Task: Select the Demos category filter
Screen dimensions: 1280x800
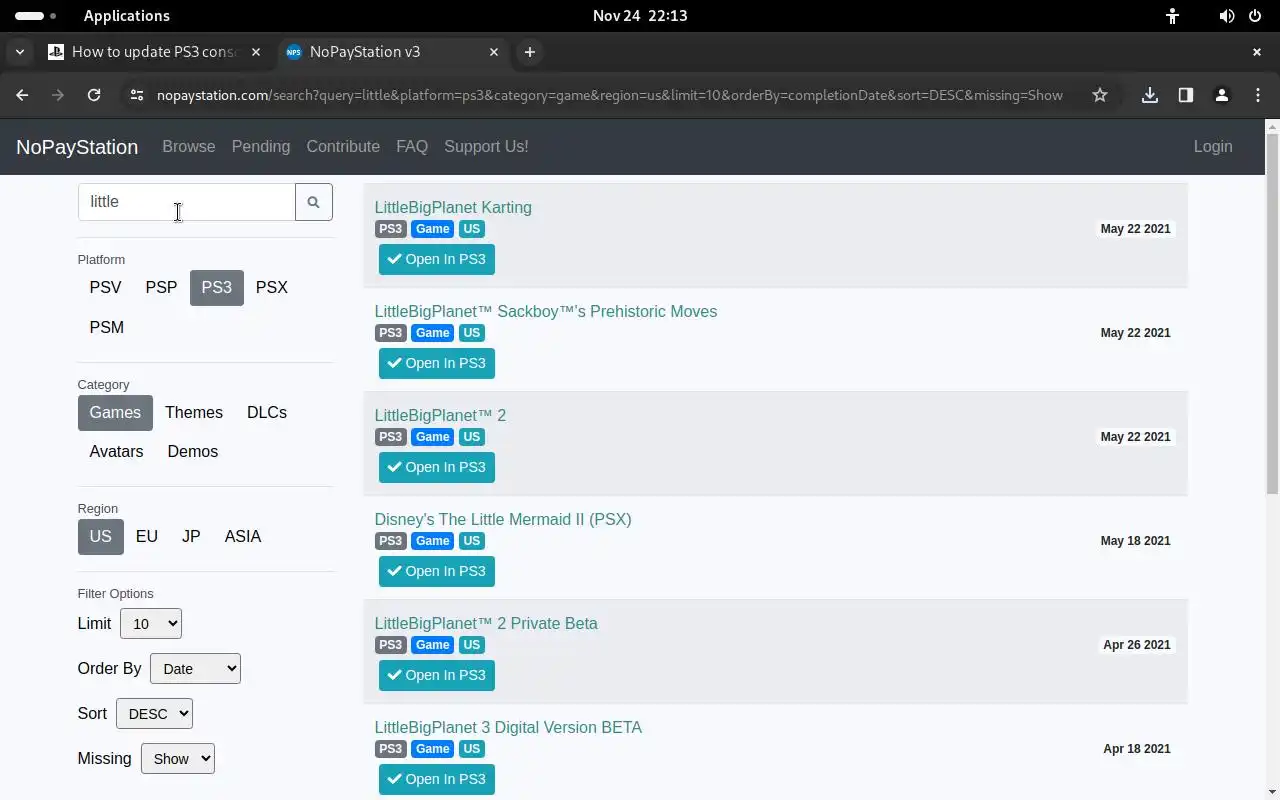Action: click(193, 451)
